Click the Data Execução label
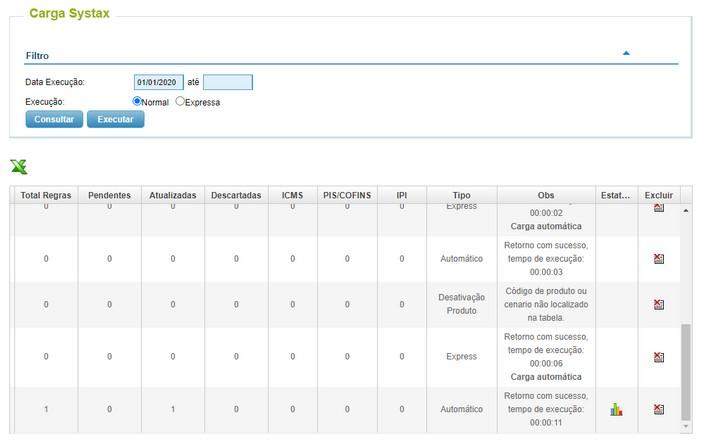 (55, 82)
